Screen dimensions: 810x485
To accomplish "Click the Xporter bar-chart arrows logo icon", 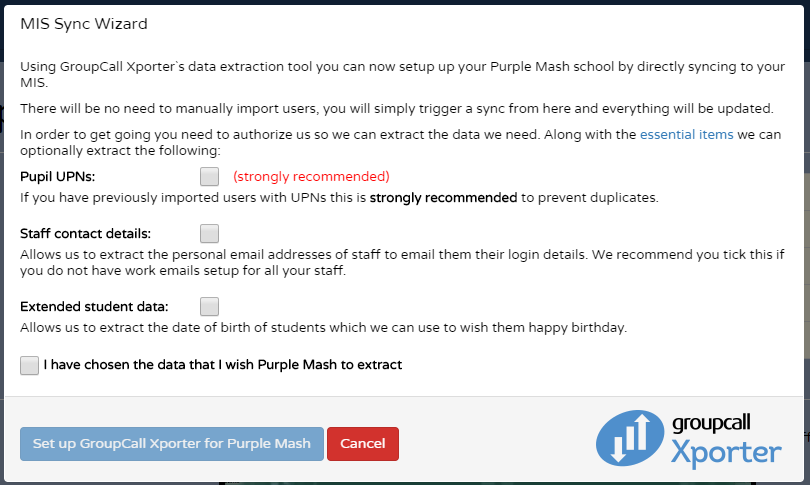I will (630, 439).
